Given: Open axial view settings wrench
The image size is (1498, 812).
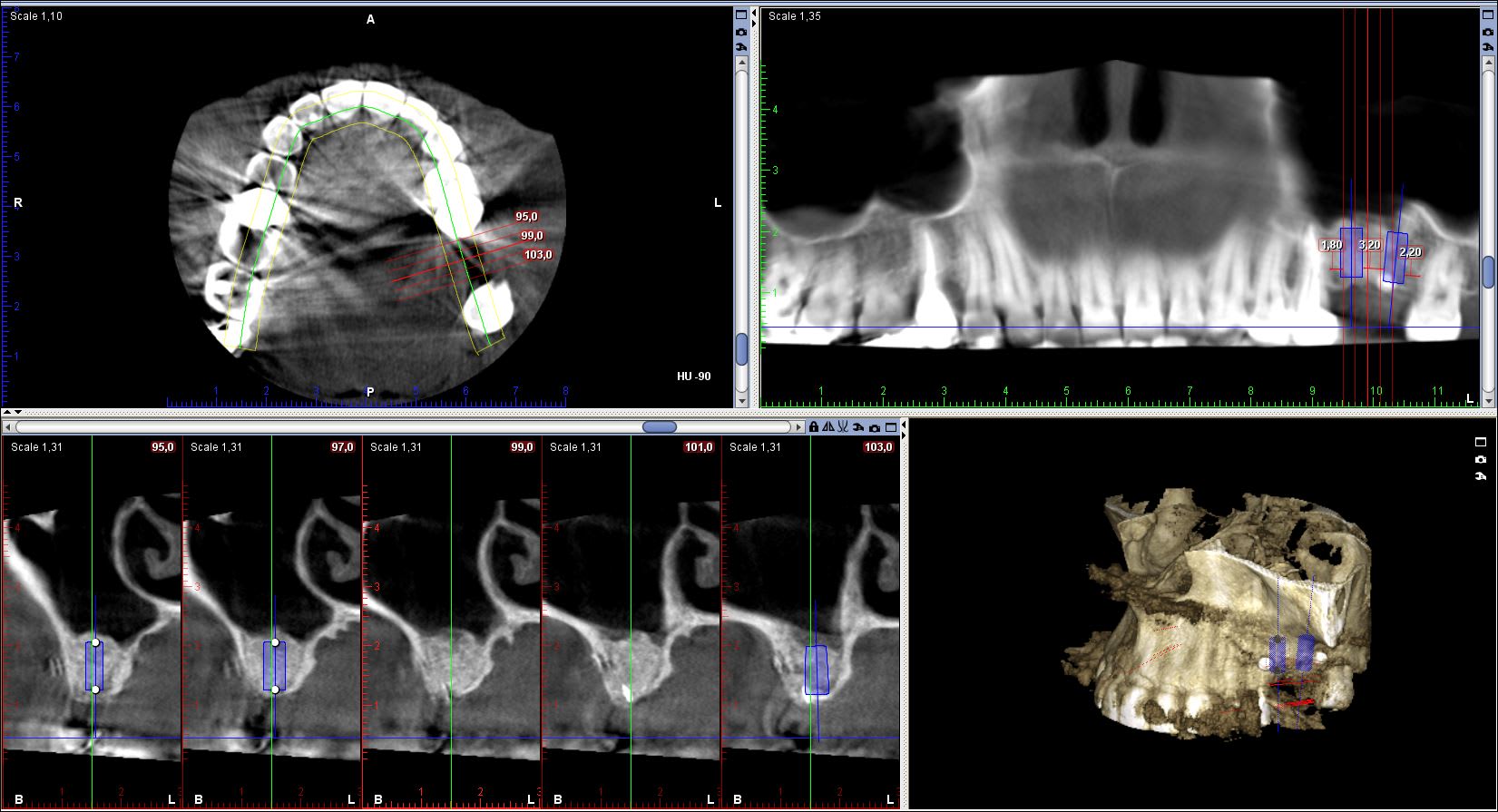Looking at the screenshot, I should click(741, 46).
